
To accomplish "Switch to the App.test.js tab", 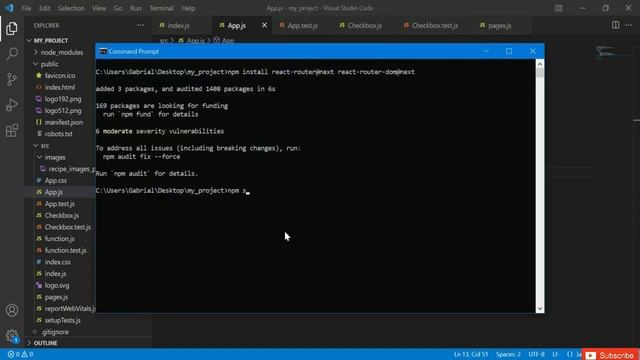I will point(302,26).
